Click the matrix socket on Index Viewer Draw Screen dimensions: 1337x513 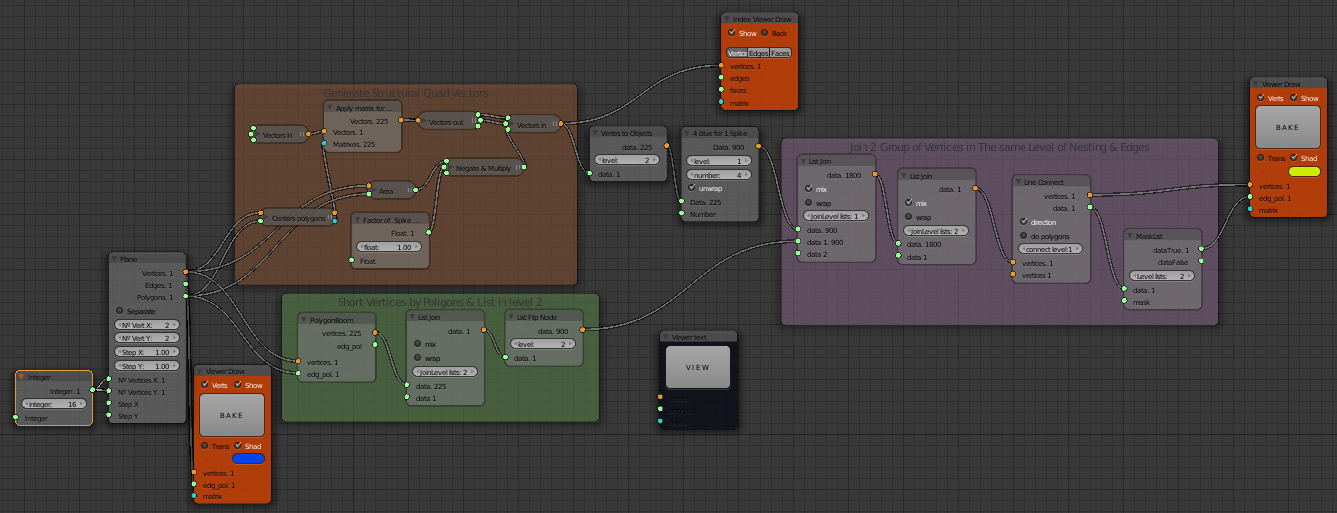pos(721,103)
